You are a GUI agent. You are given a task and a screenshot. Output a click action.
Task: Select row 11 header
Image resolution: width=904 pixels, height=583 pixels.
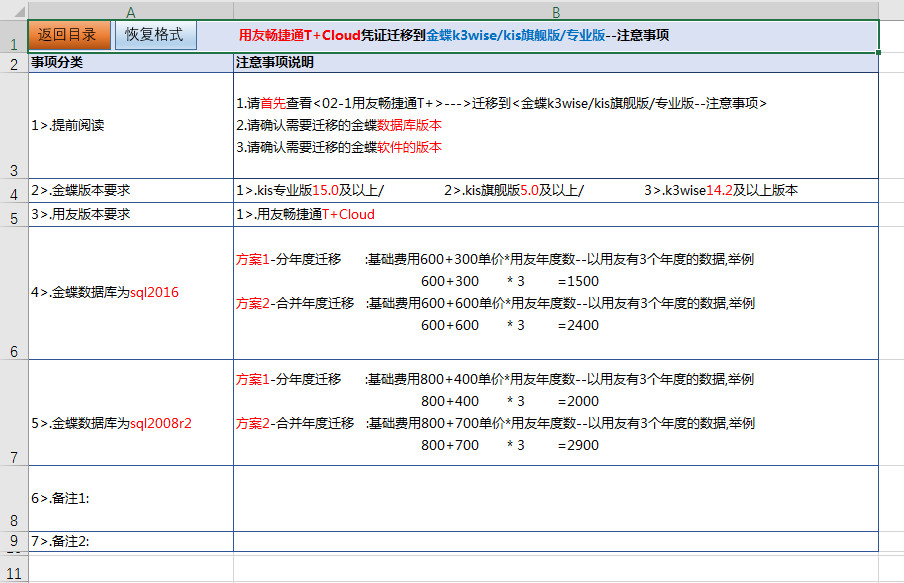[13, 572]
